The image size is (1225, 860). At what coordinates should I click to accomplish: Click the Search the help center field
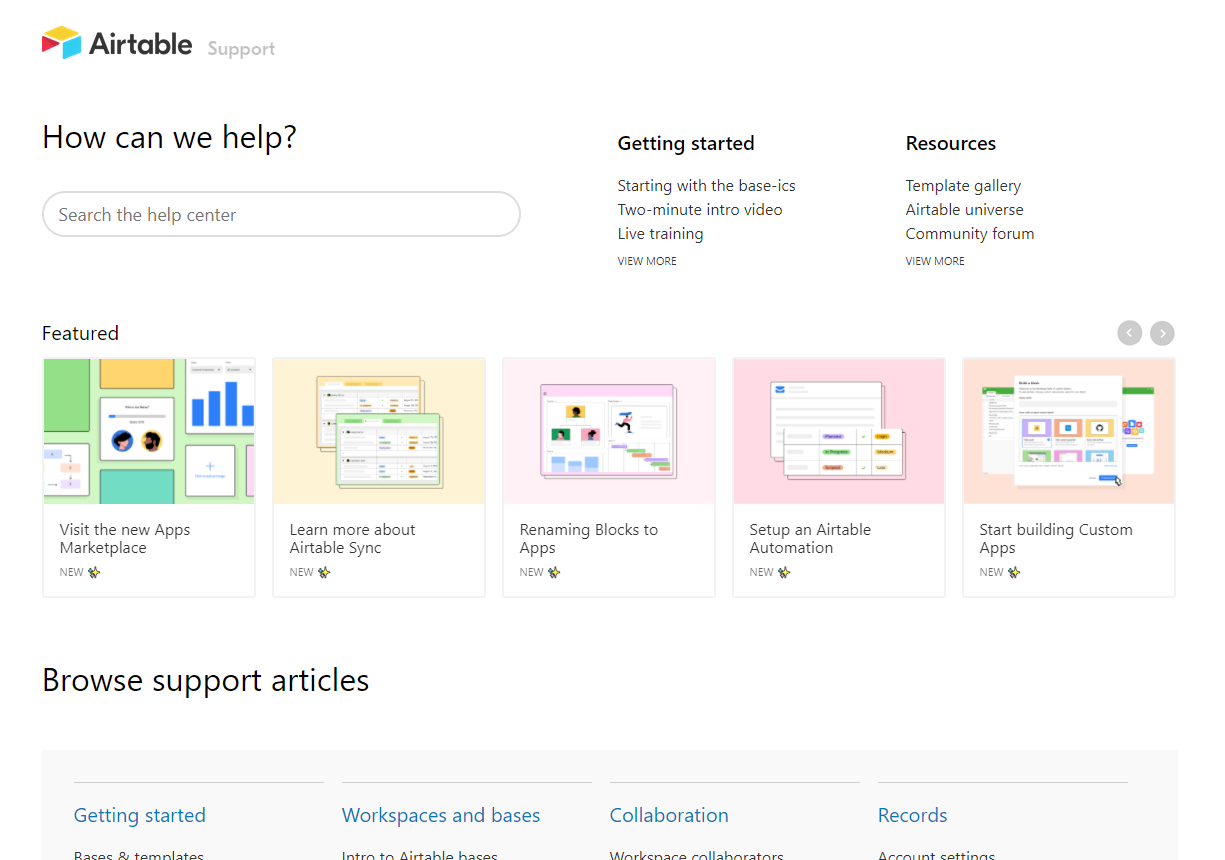tap(281, 215)
